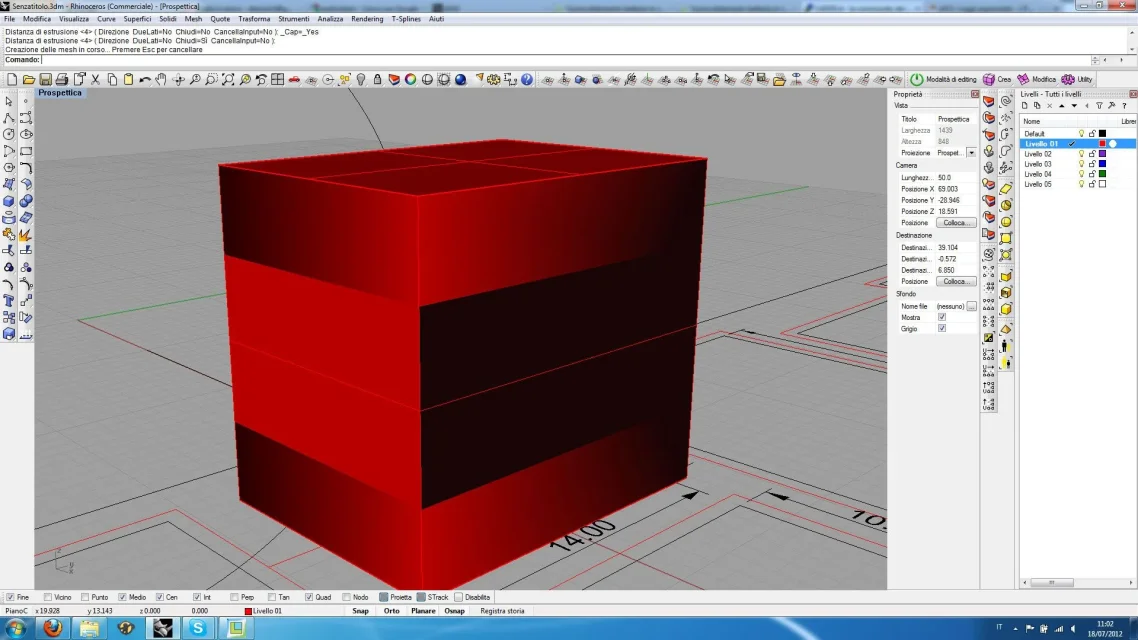The height and width of the screenshot is (640, 1138).
Task: Toggle the Medio osnap checkbox
Action: [x=122, y=597]
